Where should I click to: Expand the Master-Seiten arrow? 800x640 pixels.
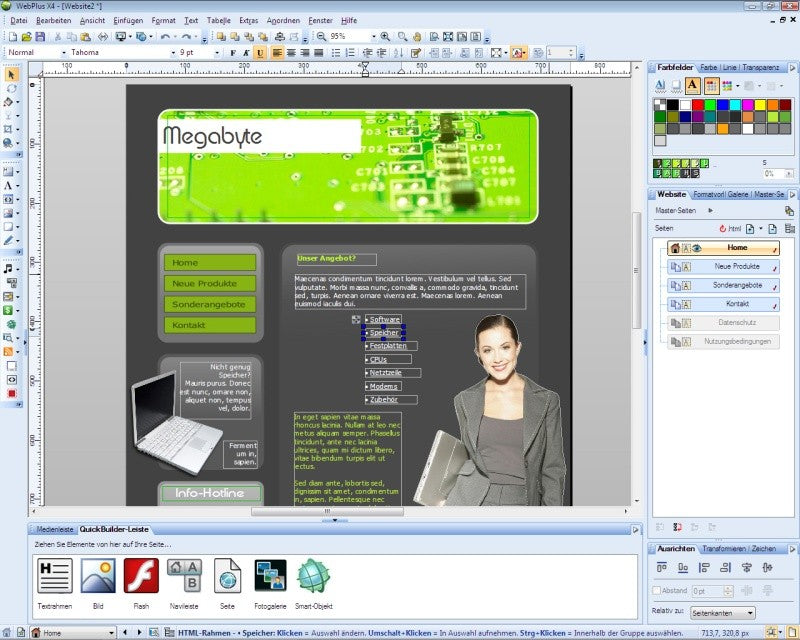point(710,210)
